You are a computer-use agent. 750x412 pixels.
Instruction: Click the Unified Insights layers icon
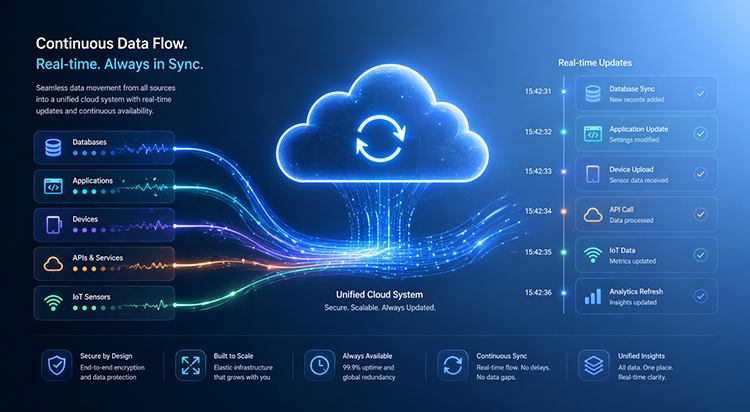point(594,366)
